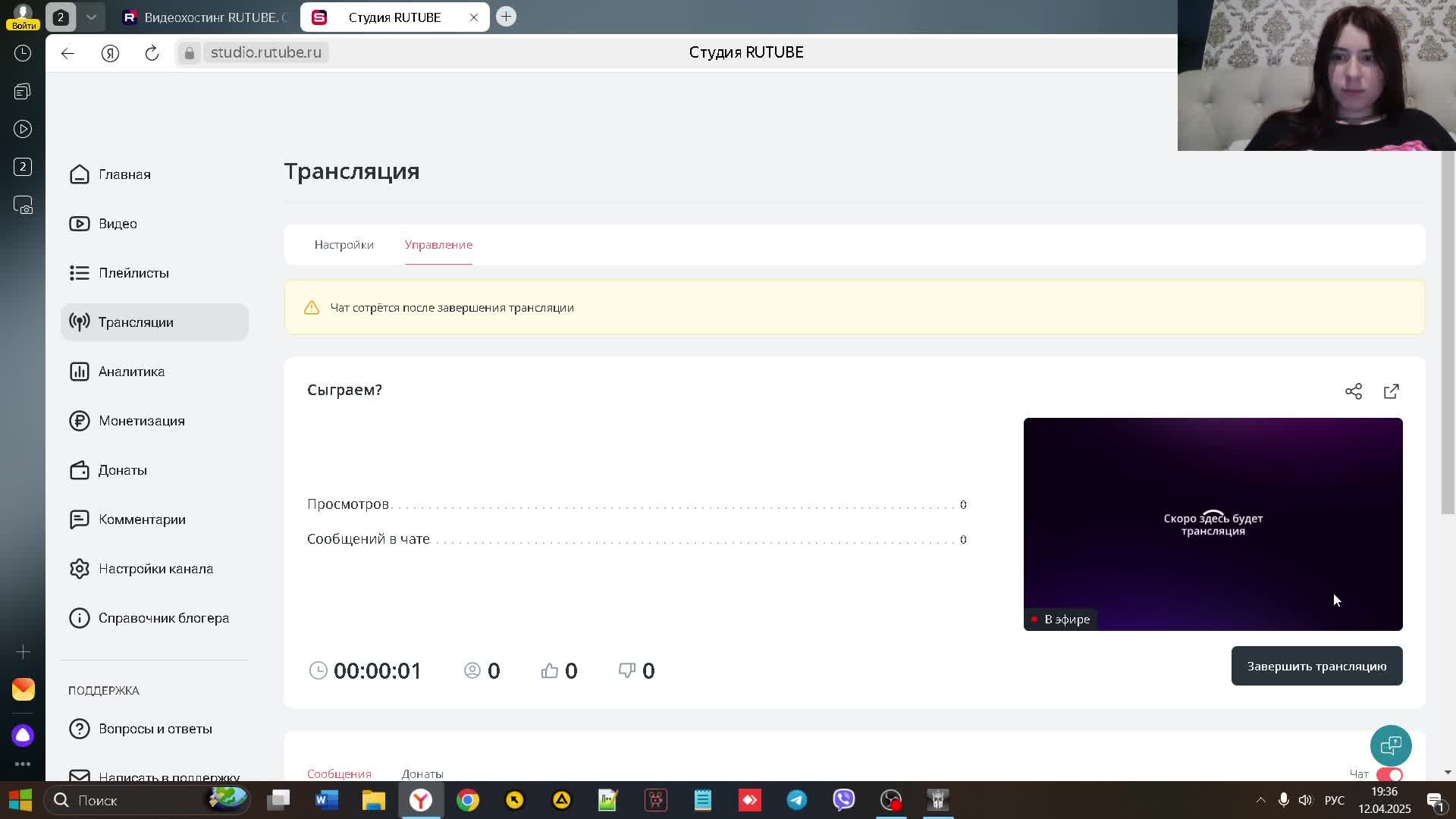
Task: Show hidden system tray icons
Action: (x=1260, y=800)
